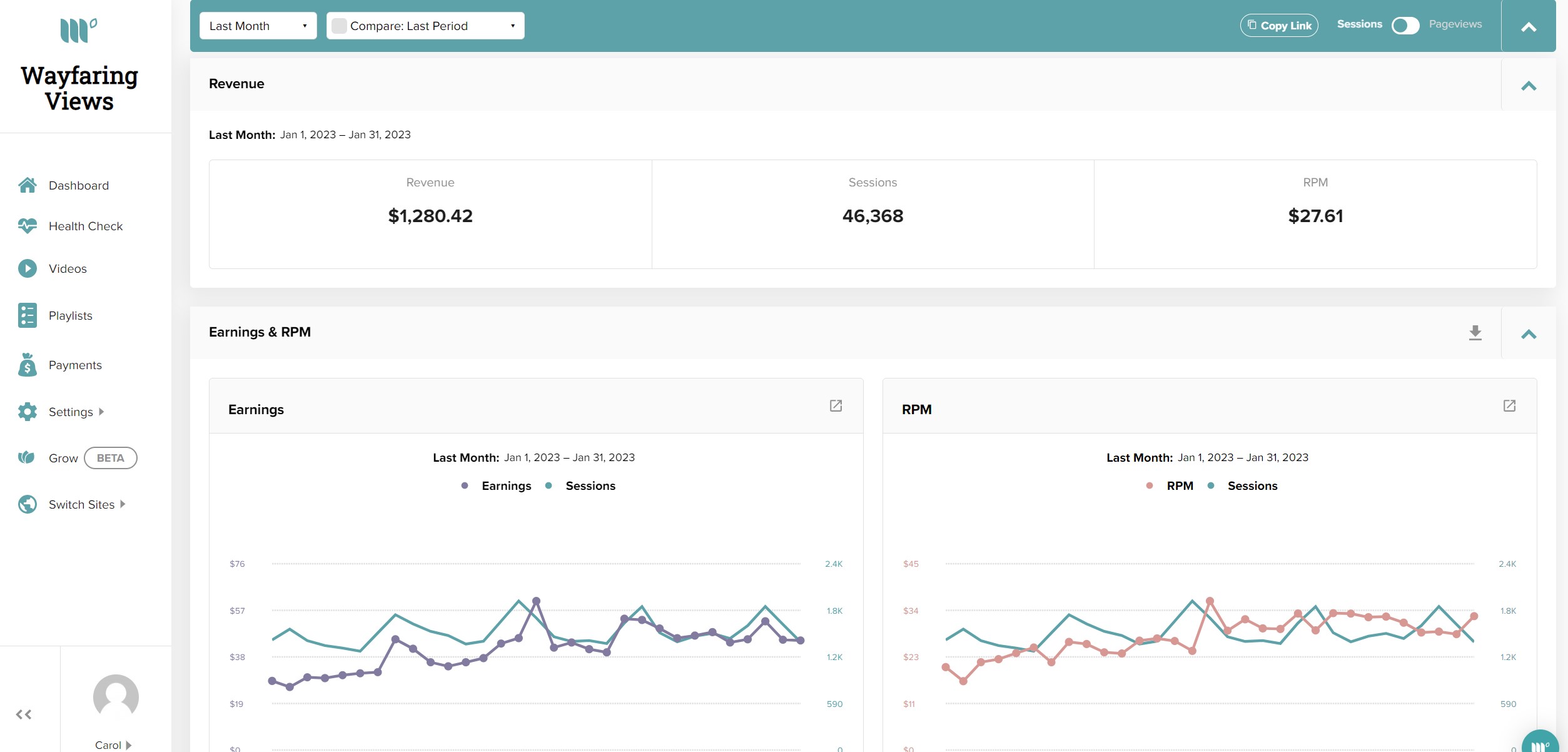
Task: Open Health Check page
Action: (x=86, y=226)
